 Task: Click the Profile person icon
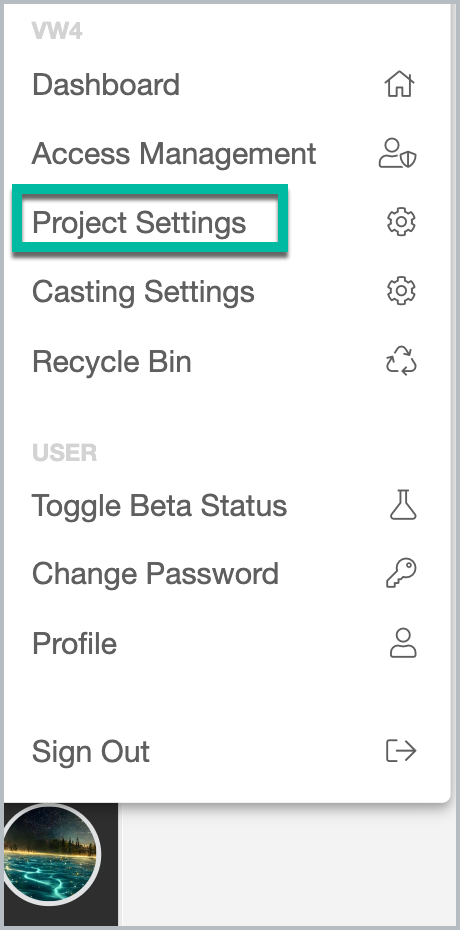(x=403, y=643)
